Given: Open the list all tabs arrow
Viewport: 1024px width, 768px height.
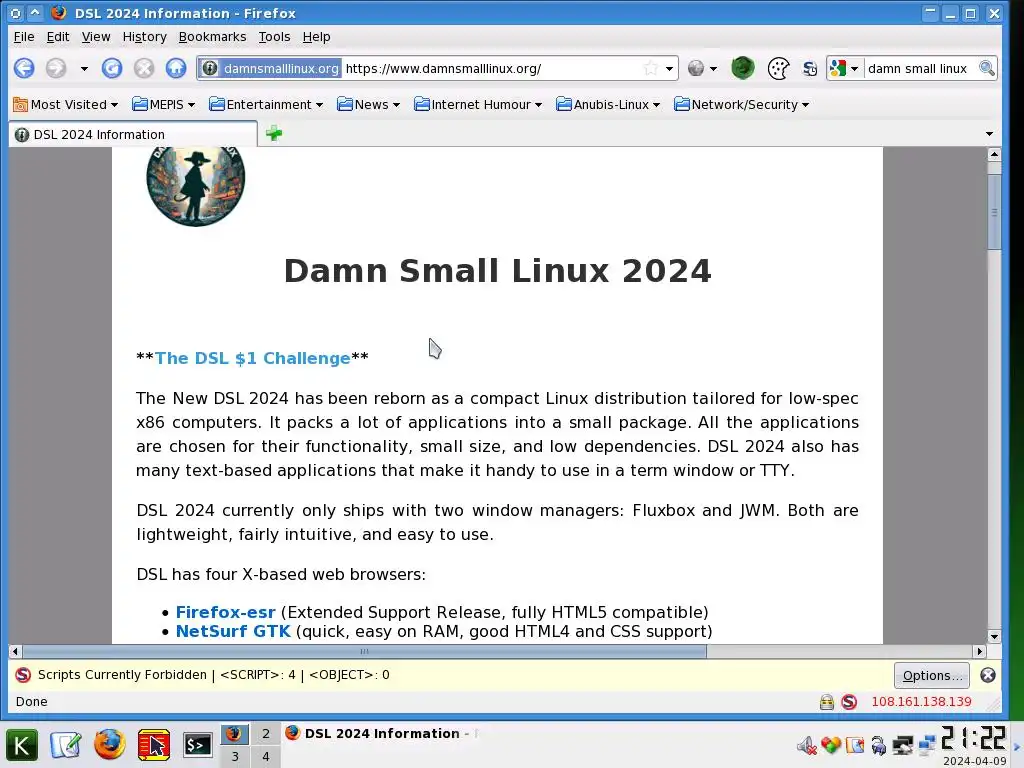Looking at the screenshot, I should [989, 134].
